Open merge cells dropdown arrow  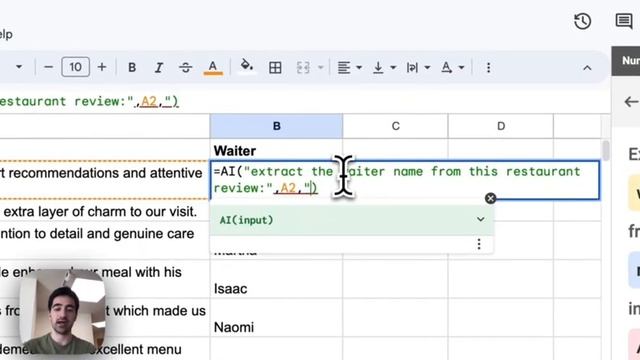[x=321, y=67]
